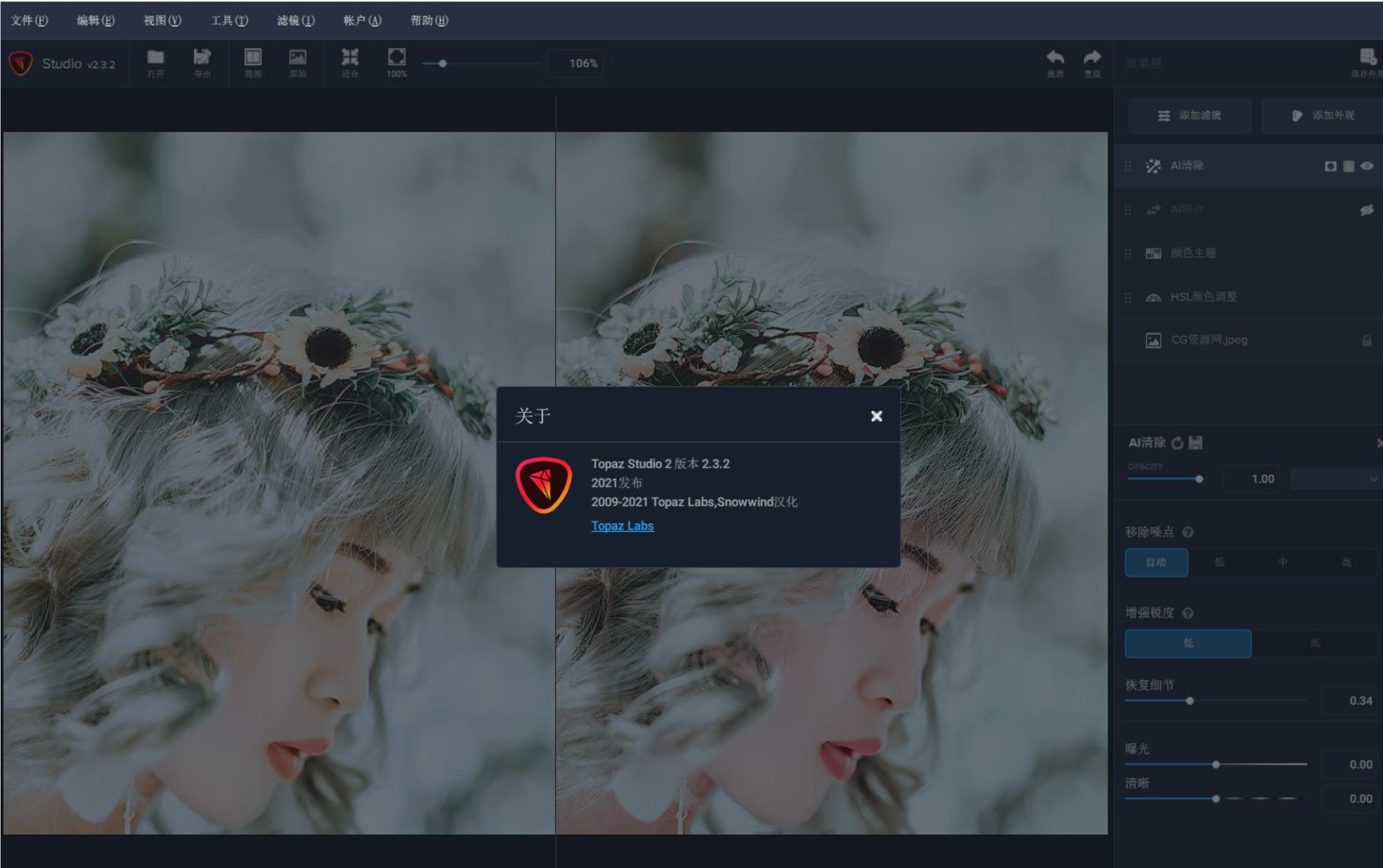The width and height of the screenshot is (1383, 868).
Task: Click the 原始 original image icon
Action: pos(297,57)
